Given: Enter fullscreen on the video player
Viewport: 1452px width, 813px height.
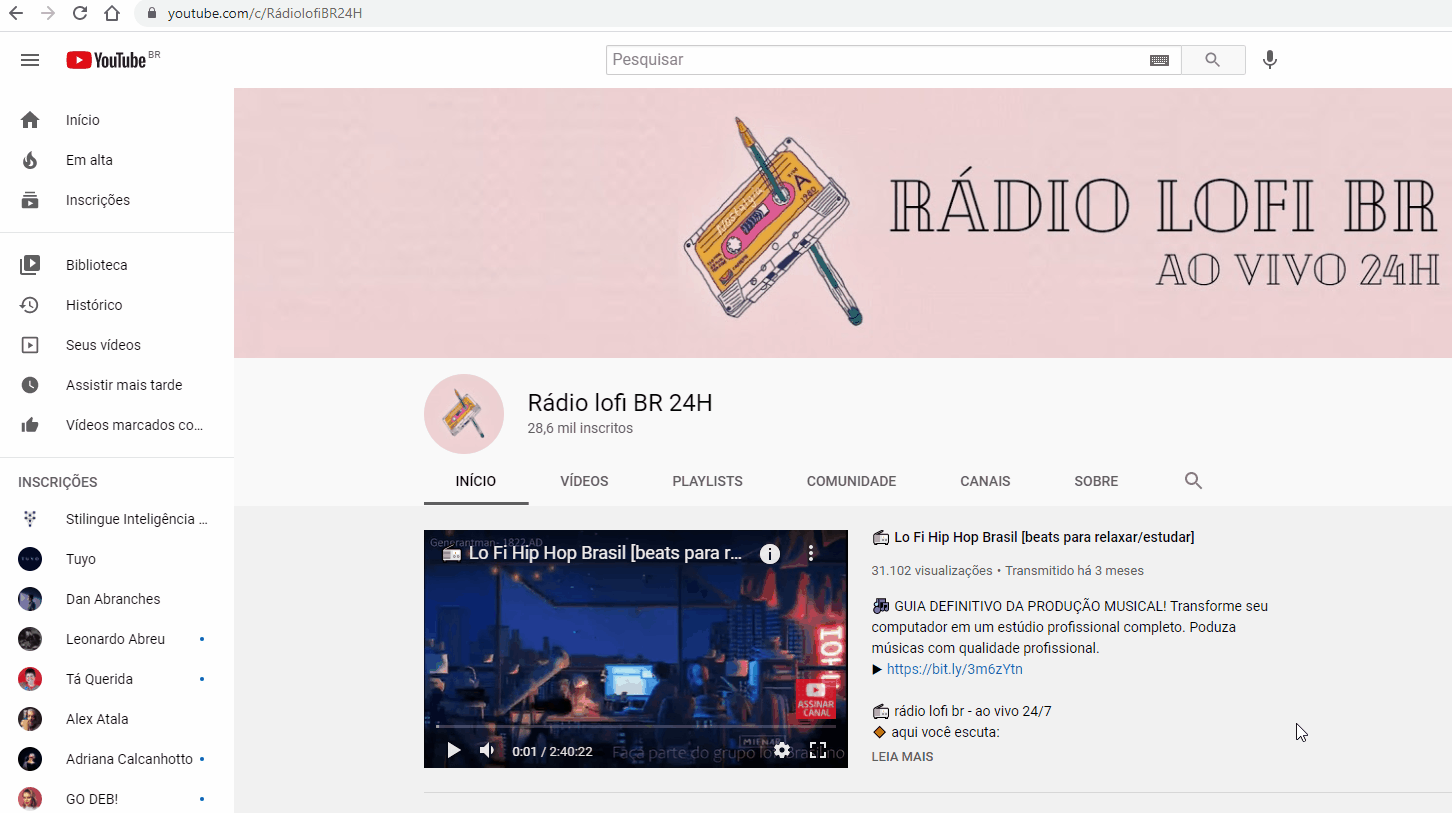Looking at the screenshot, I should 817,750.
